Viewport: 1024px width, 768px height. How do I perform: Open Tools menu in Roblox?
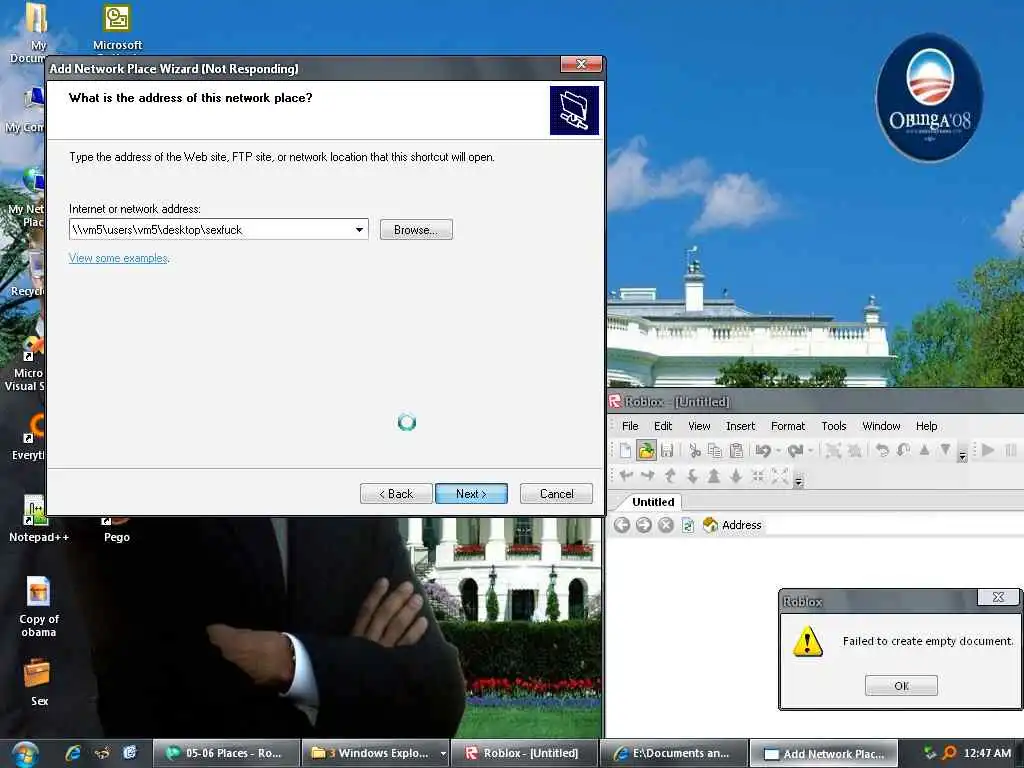click(833, 426)
